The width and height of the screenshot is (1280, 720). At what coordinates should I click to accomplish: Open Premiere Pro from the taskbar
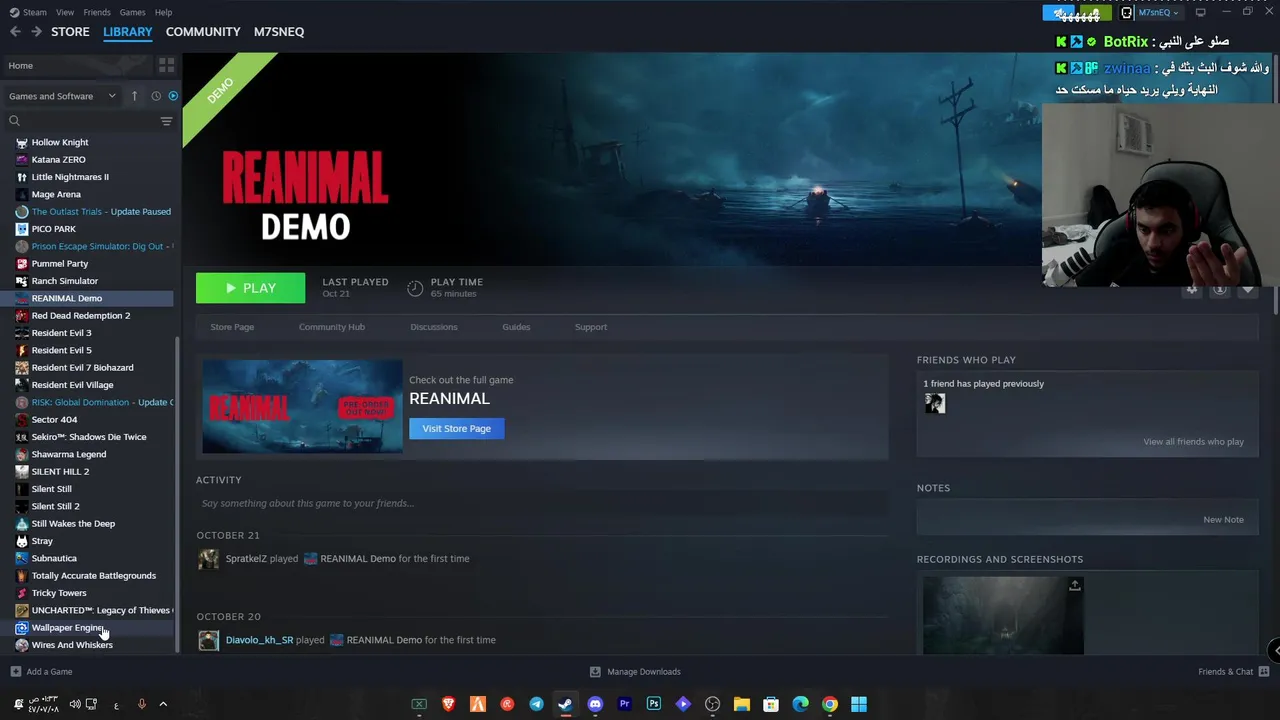pyautogui.click(x=624, y=704)
